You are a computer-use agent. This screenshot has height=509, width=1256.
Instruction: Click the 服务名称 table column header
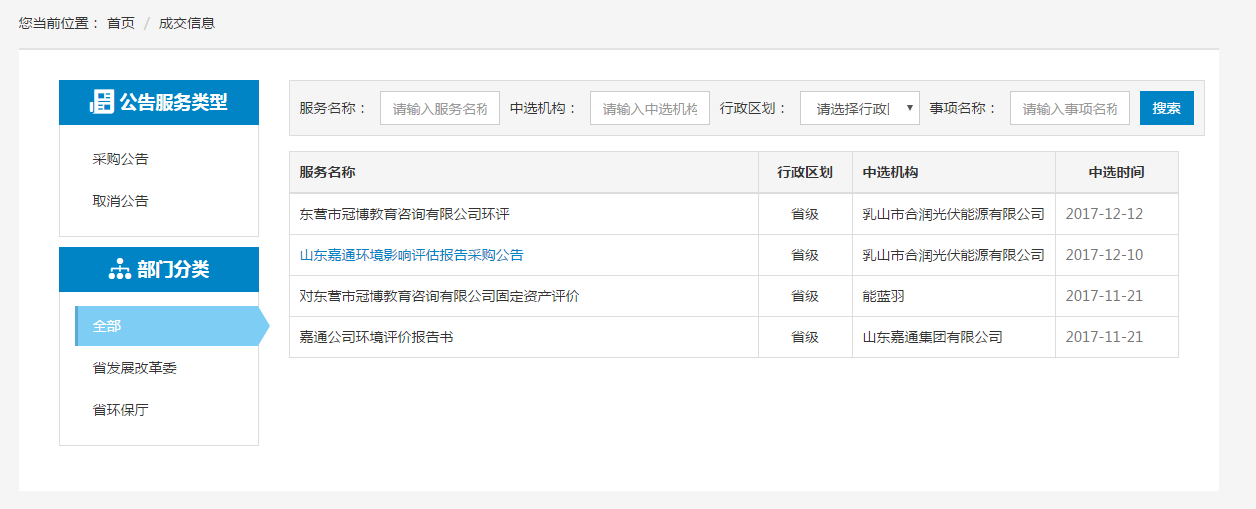click(327, 172)
